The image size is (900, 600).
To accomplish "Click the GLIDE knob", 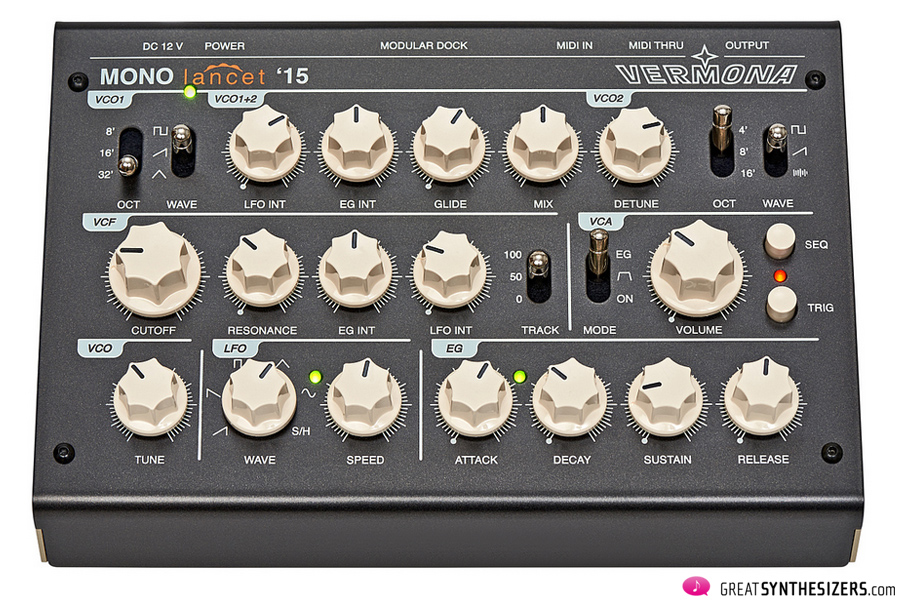I will tap(449, 146).
